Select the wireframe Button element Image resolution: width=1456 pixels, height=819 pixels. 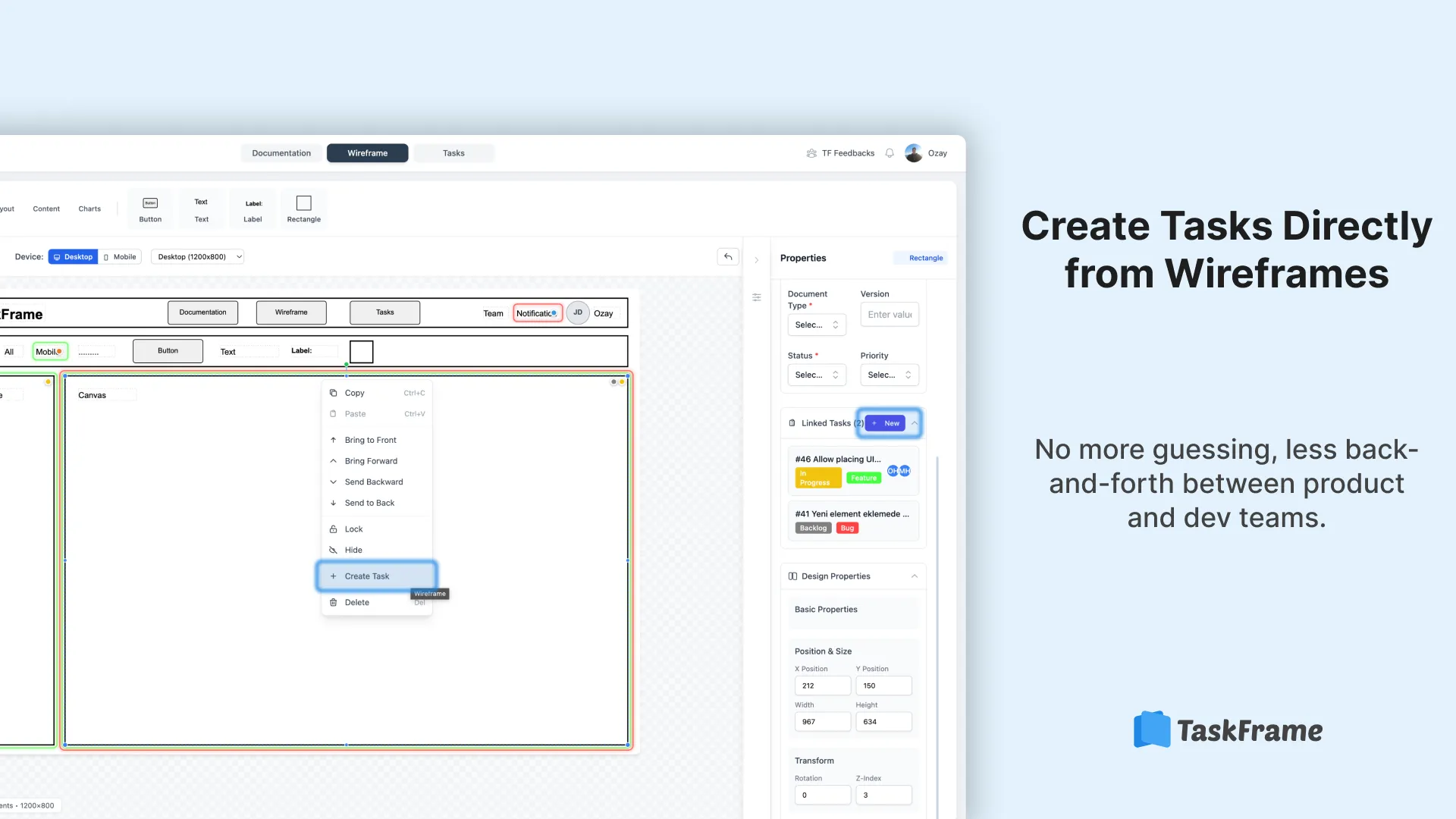pyautogui.click(x=168, y=351)
